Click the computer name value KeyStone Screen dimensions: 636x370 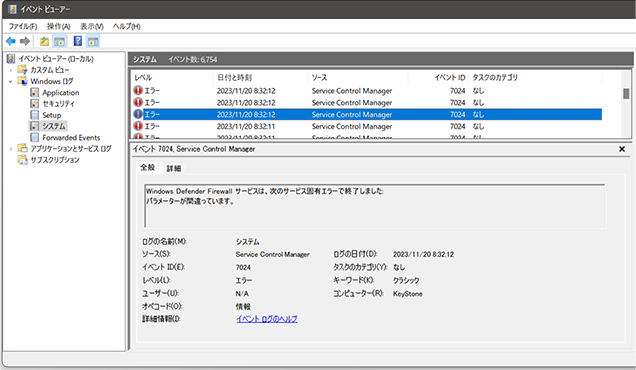(x=407, y=294)
